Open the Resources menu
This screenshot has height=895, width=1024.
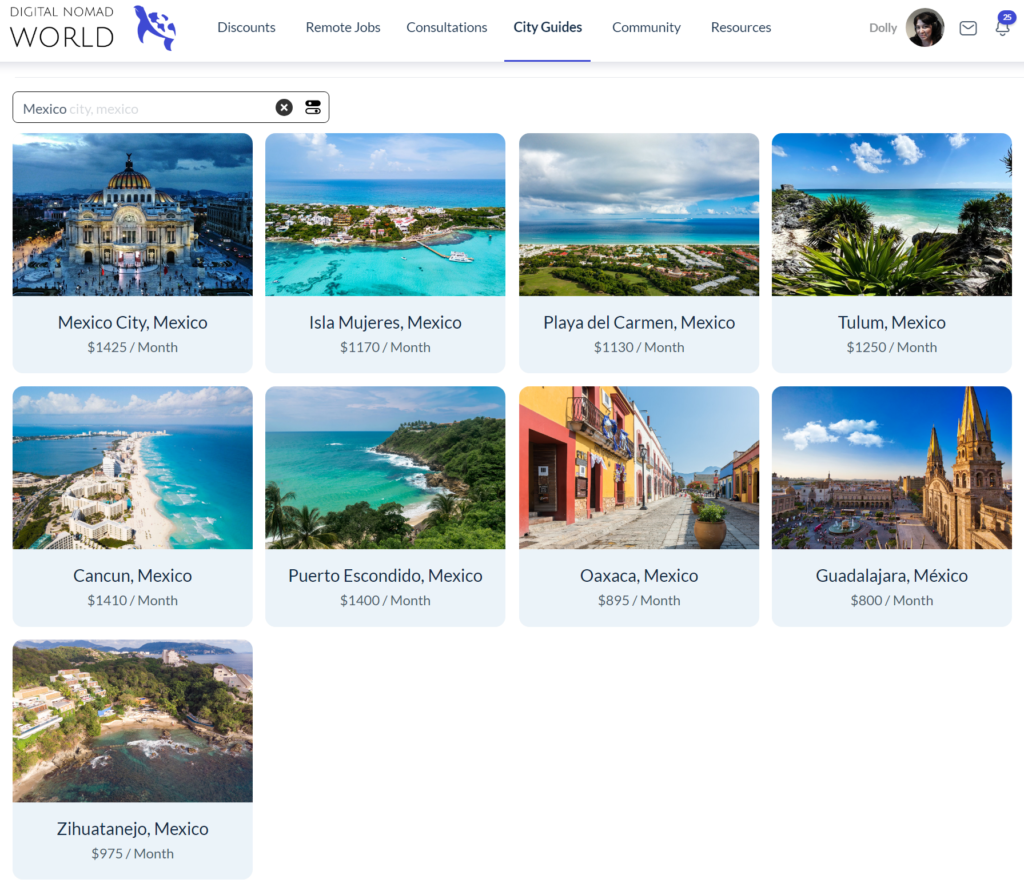pyautogui.click(x=740, y=28)
